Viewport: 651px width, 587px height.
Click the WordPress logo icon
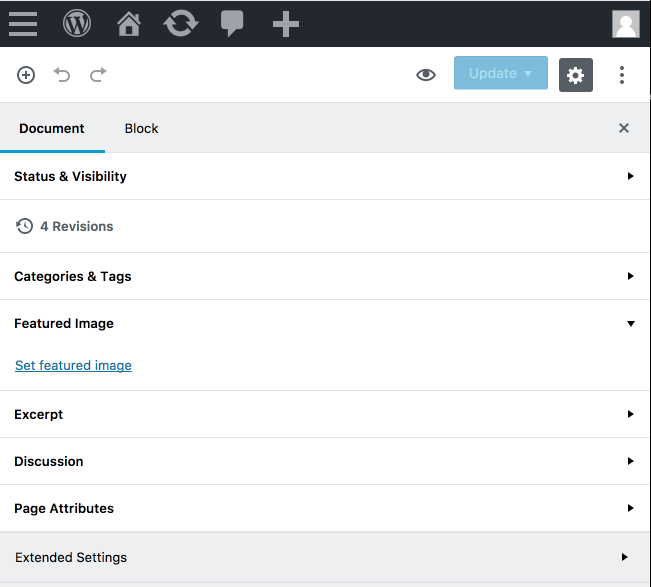[77, 23]
